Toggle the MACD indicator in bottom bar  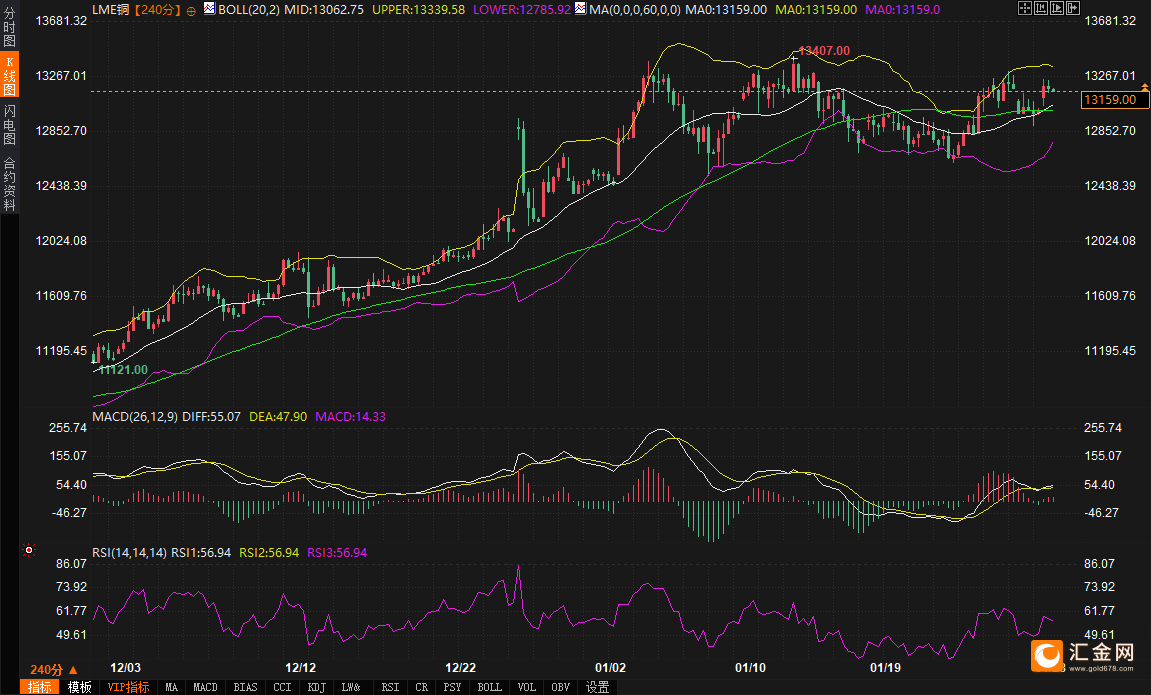[205, 687]
